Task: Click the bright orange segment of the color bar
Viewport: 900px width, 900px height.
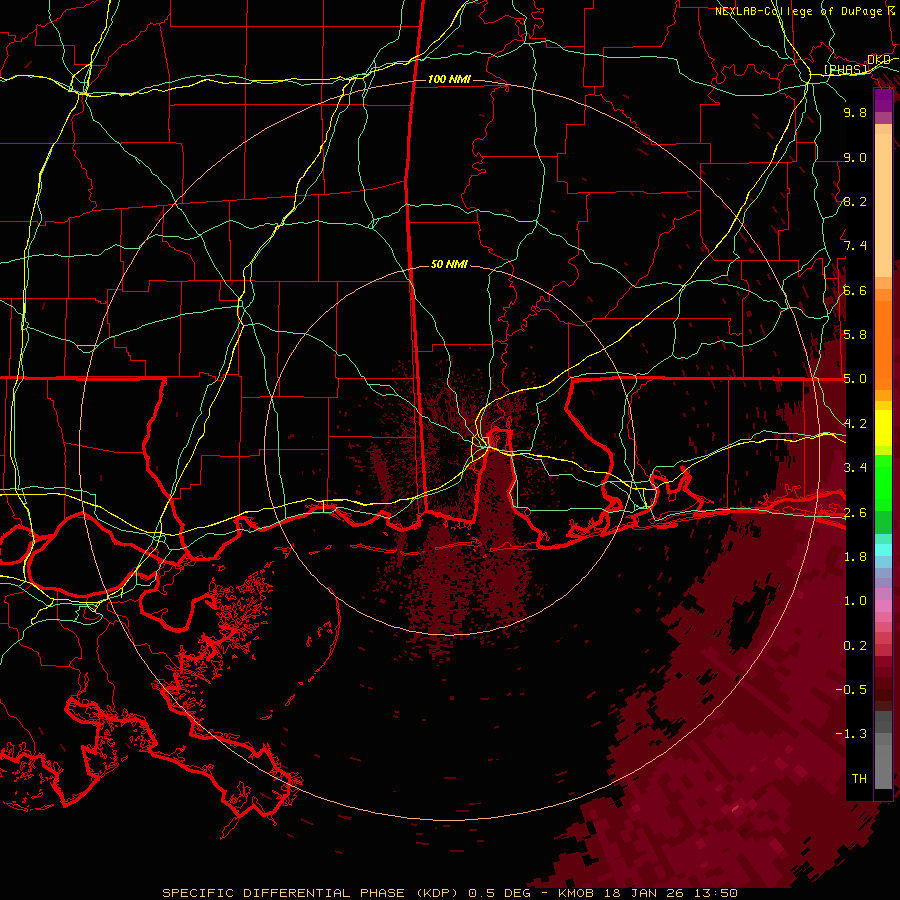Action: (x=883, y=344)
